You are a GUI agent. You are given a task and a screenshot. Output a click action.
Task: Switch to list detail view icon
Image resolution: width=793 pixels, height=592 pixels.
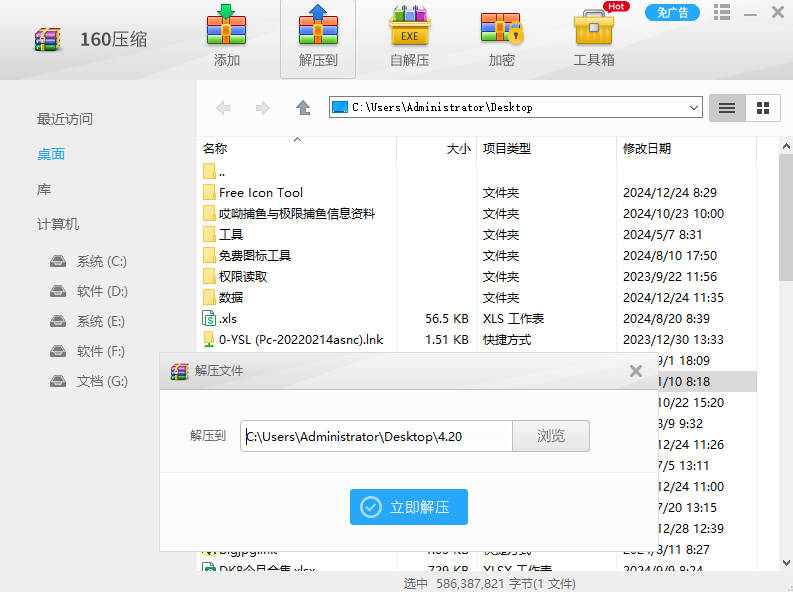(727, 108)
